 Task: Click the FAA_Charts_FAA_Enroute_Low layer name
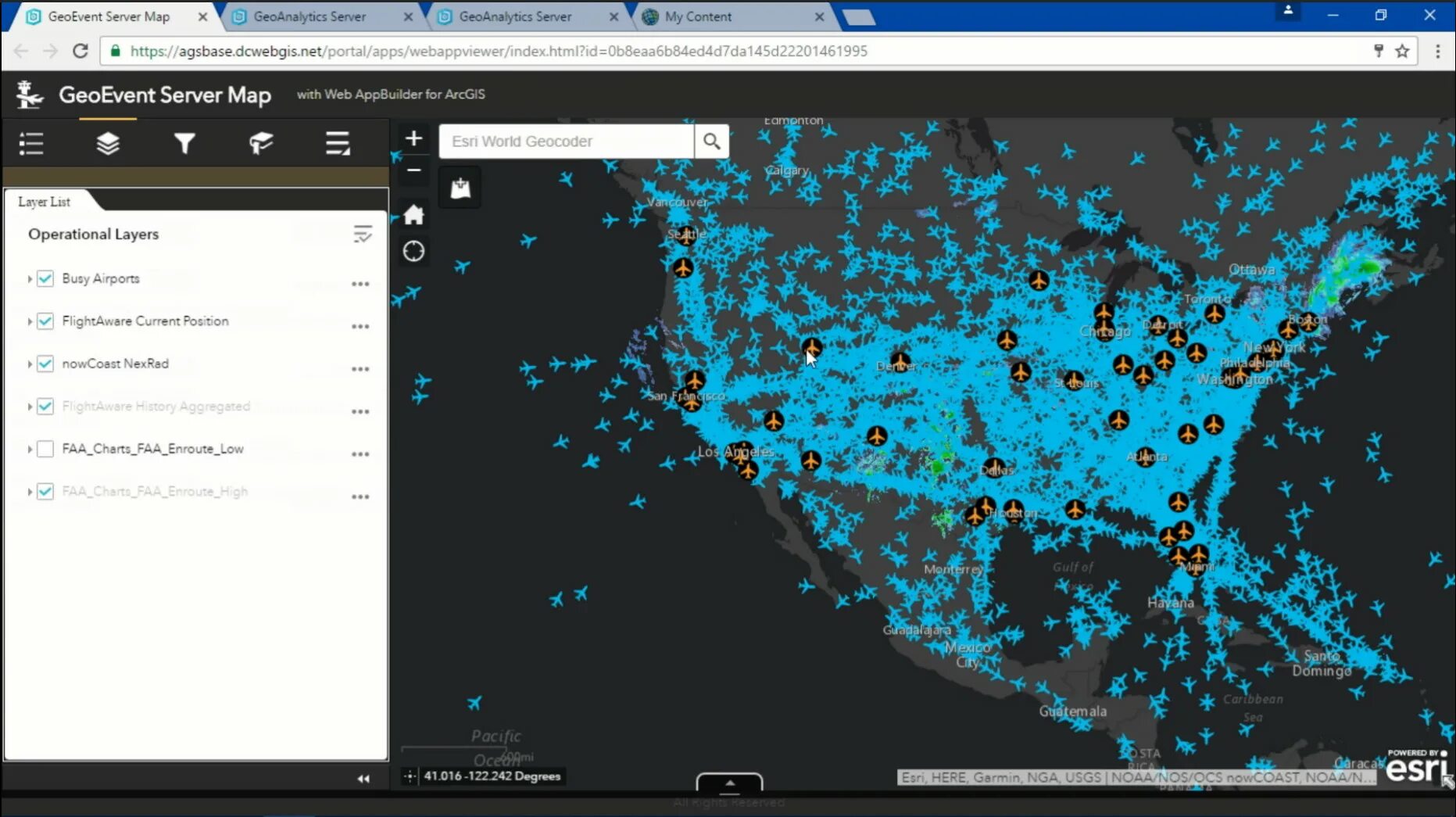(153, 449)
